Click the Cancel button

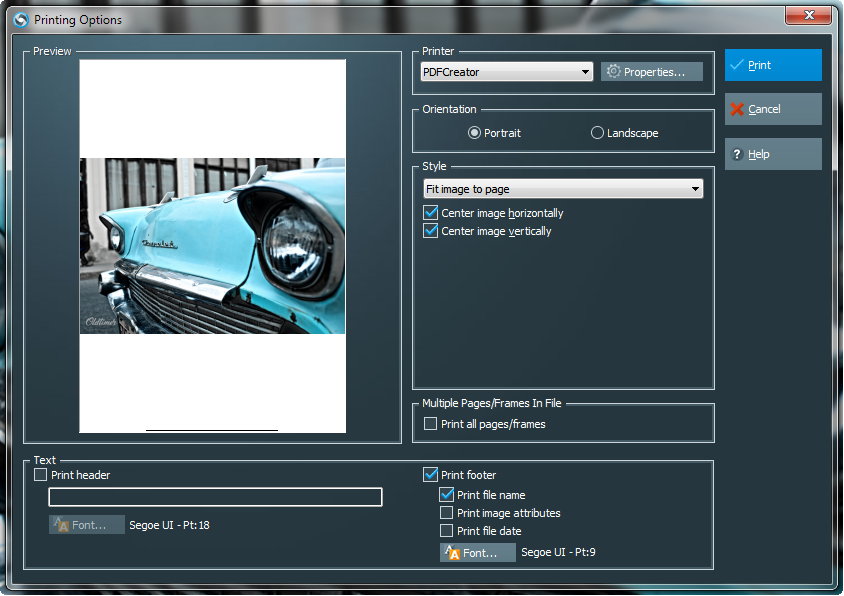(x=773, y=109)
